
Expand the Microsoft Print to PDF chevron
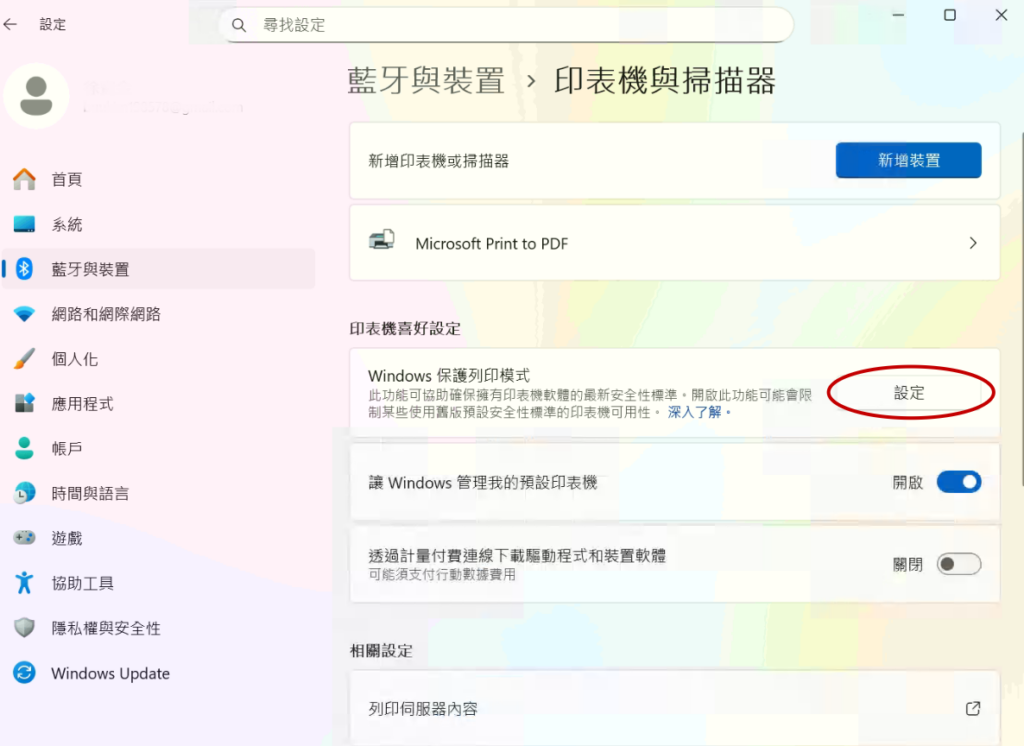pyautogui.click(x=973, y=243)
